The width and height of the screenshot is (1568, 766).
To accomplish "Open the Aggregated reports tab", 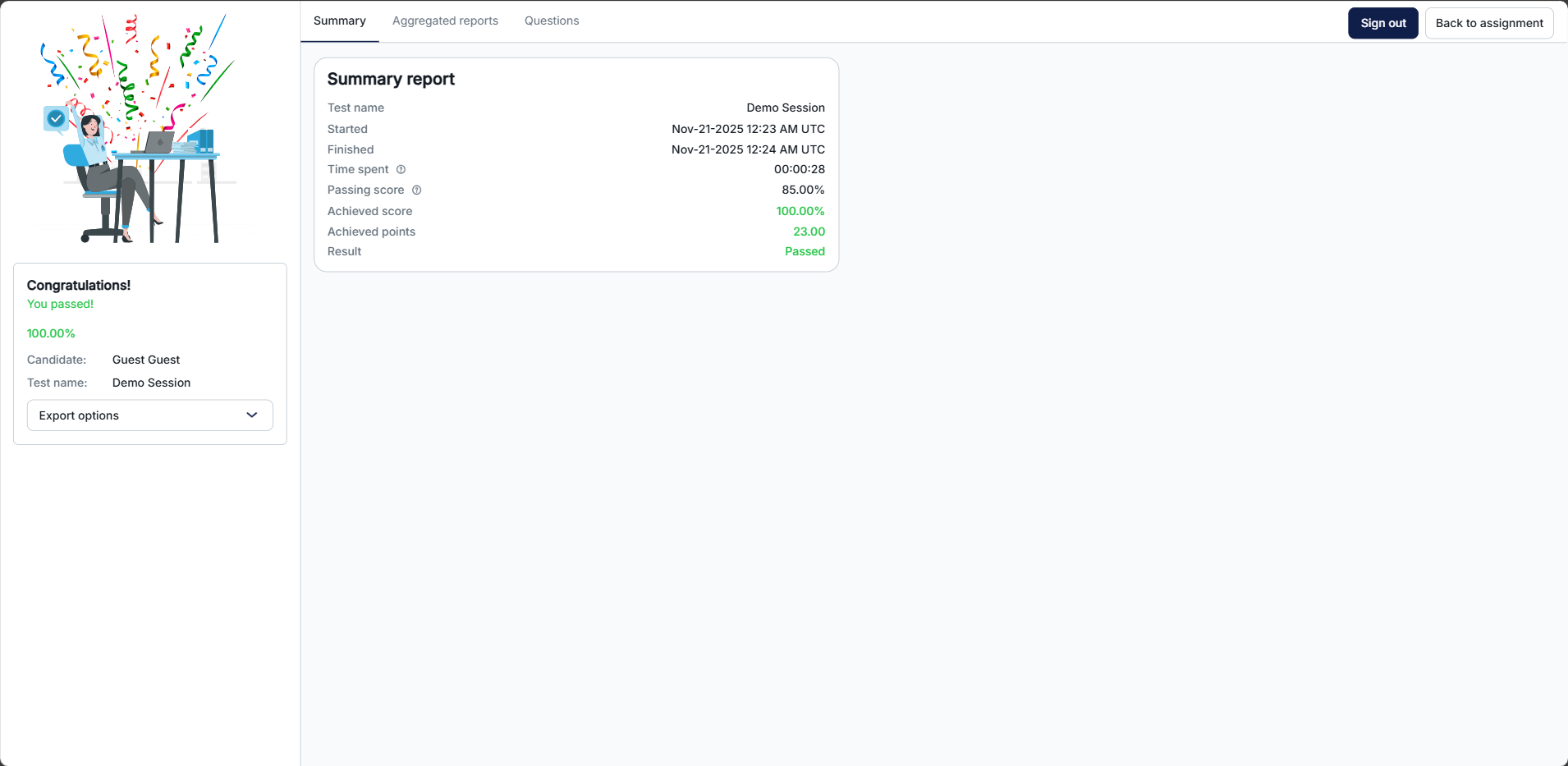I will tap(445, 21).
